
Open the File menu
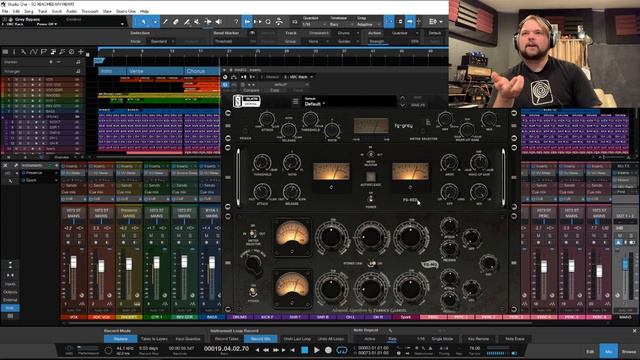point(5,11)
